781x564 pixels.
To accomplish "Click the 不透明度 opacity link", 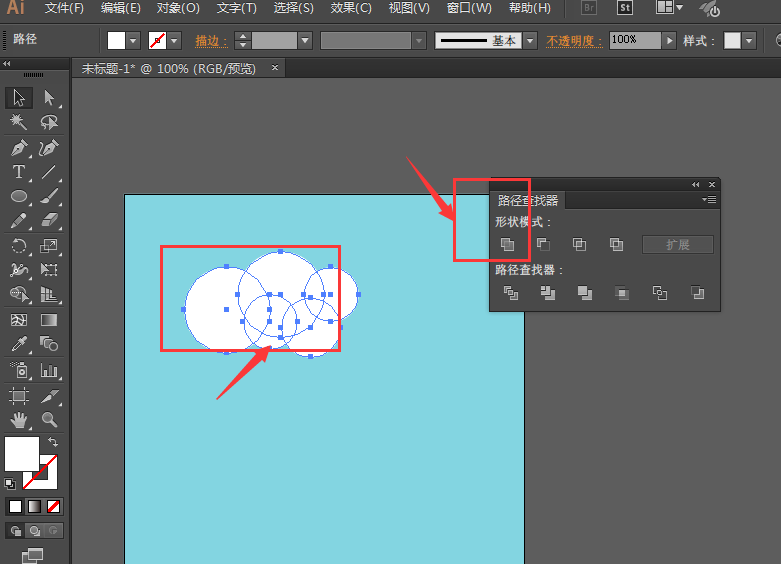I will (573, 40).
